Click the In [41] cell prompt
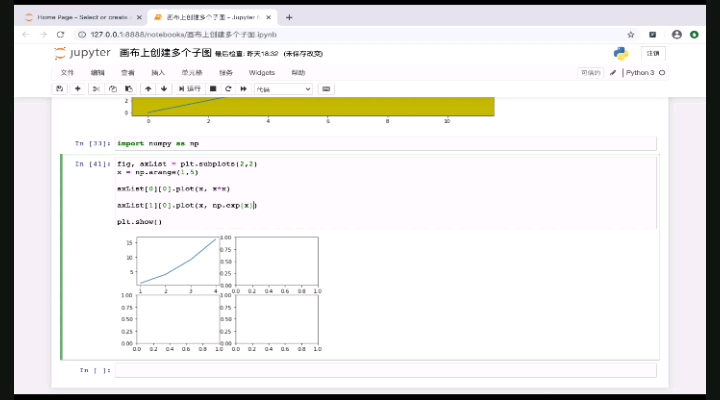Image resolution: width=720 pixels, height=400 pixels. pos(93,164)
